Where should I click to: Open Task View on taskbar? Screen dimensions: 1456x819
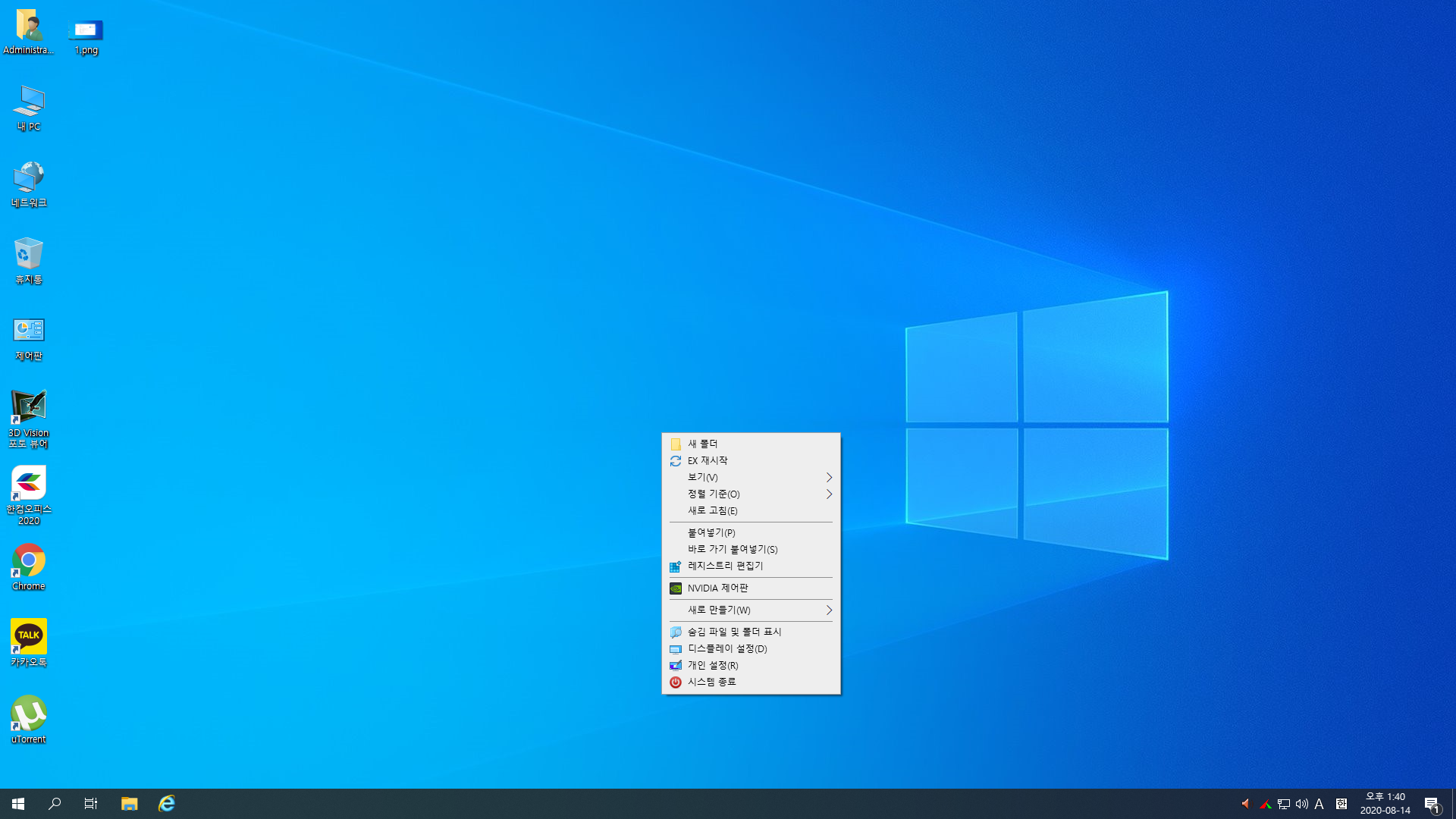[91, 804]
